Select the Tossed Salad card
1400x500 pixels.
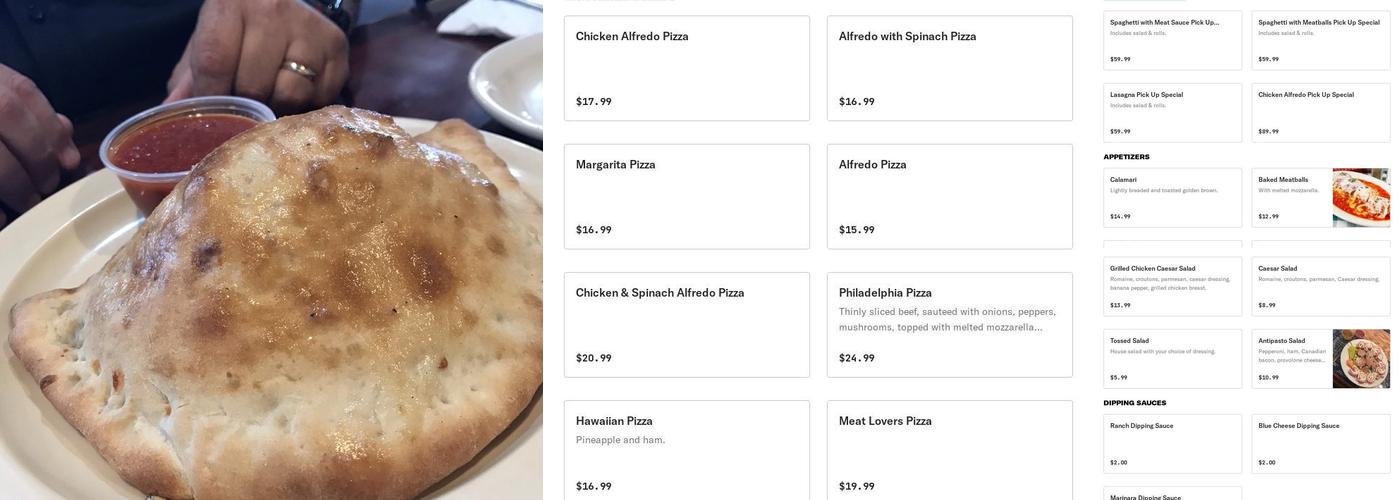click(1172, 358)
